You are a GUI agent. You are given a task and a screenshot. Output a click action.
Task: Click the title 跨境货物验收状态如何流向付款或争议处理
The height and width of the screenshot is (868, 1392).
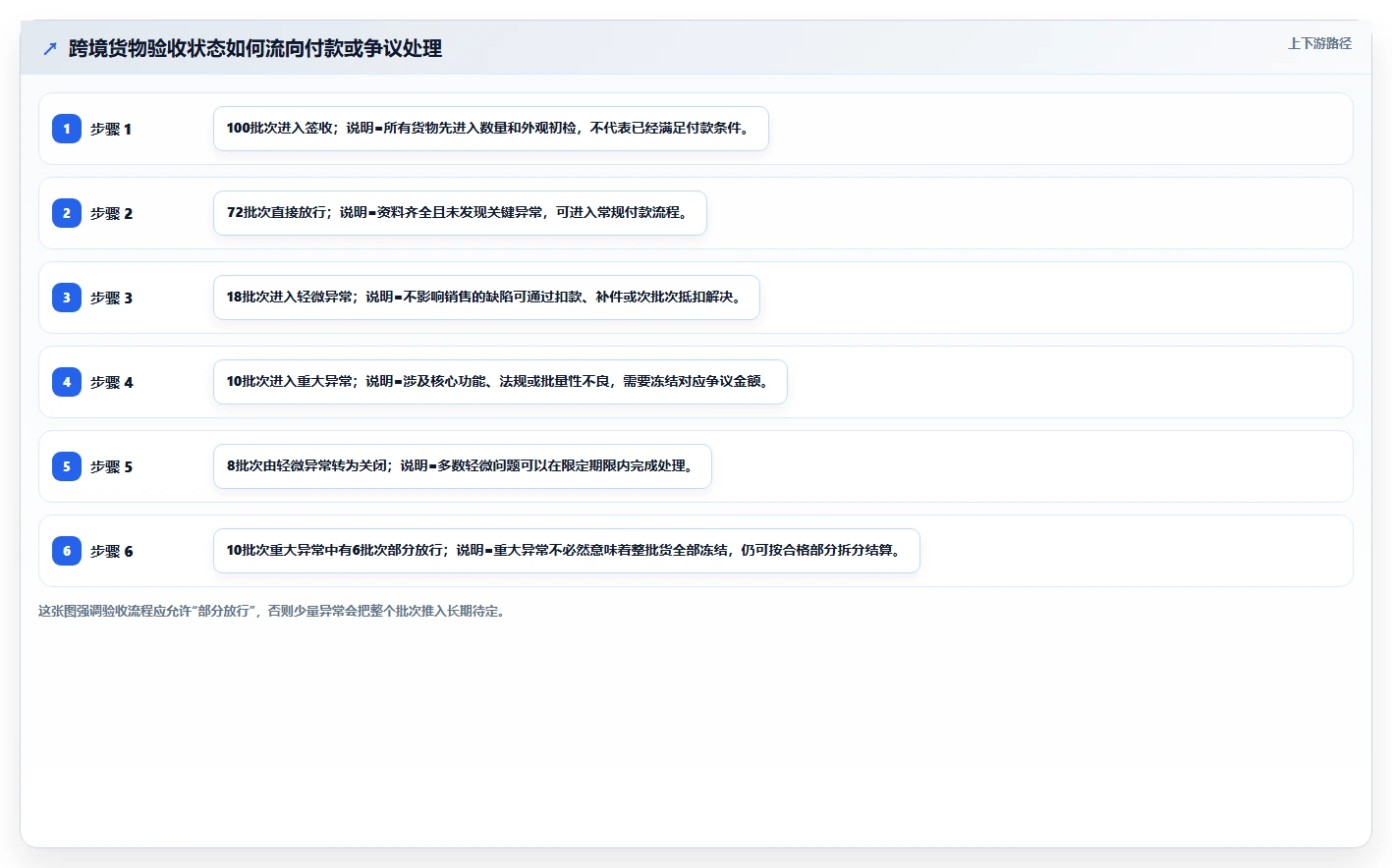pos(255,48)
